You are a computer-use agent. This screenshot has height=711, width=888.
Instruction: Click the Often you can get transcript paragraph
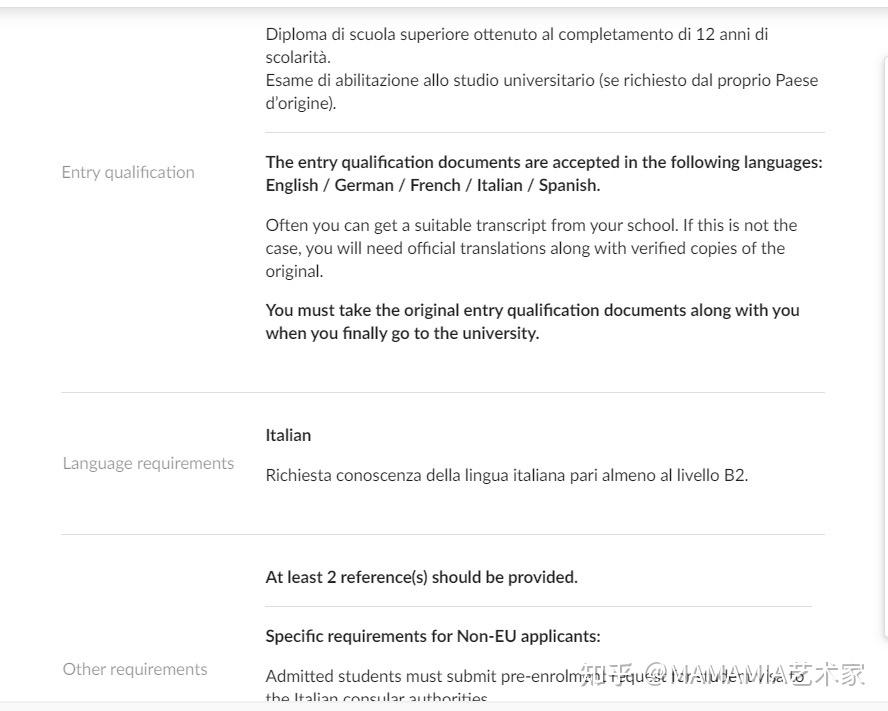click(531, 248)
